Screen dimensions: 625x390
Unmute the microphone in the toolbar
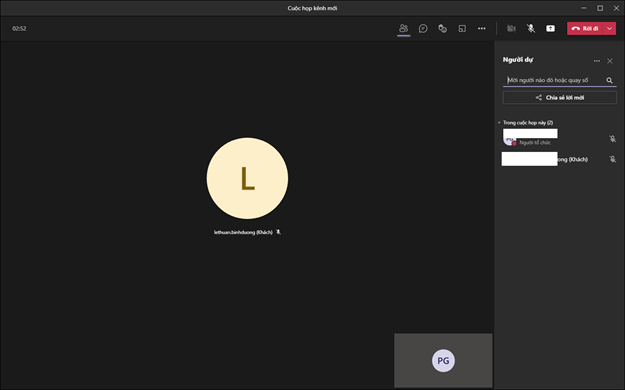pos(531,28)
